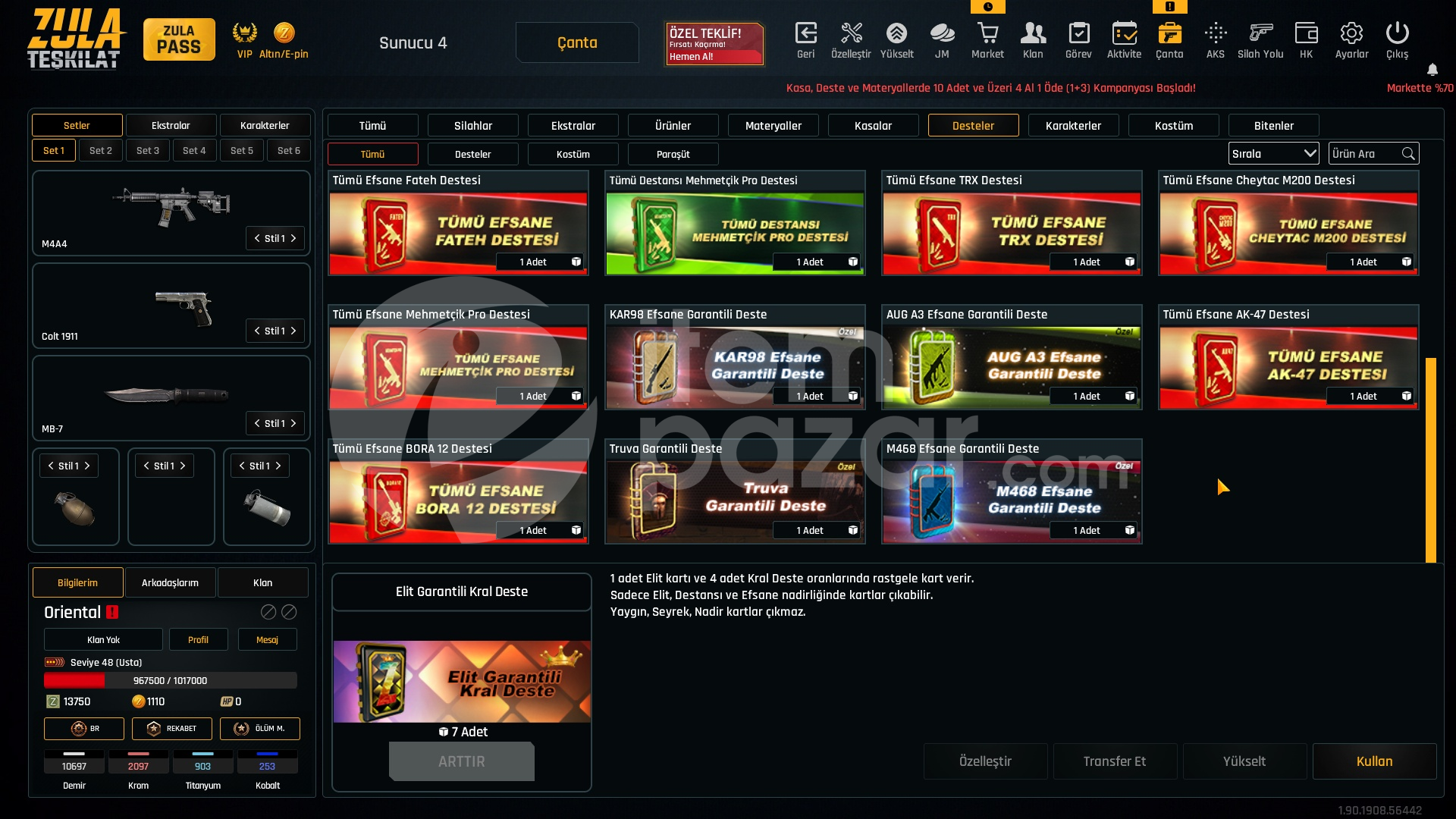1456x819 pixels.
Task: Click the Transfer Et button
Action: pos(1115,761)
